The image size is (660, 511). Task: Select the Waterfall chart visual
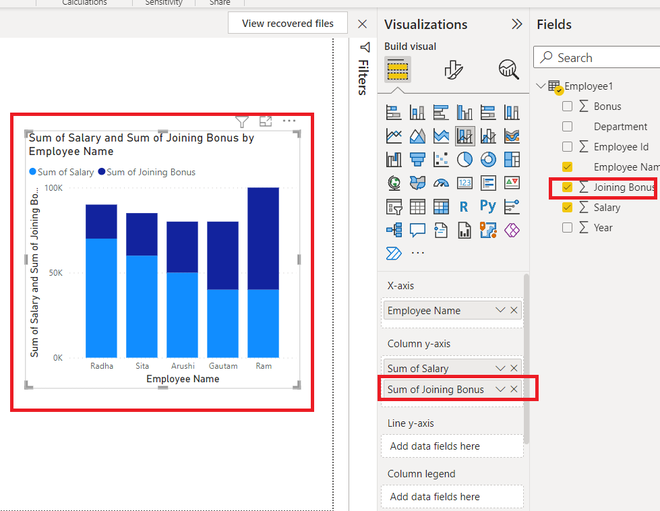(x=394, y=160)
